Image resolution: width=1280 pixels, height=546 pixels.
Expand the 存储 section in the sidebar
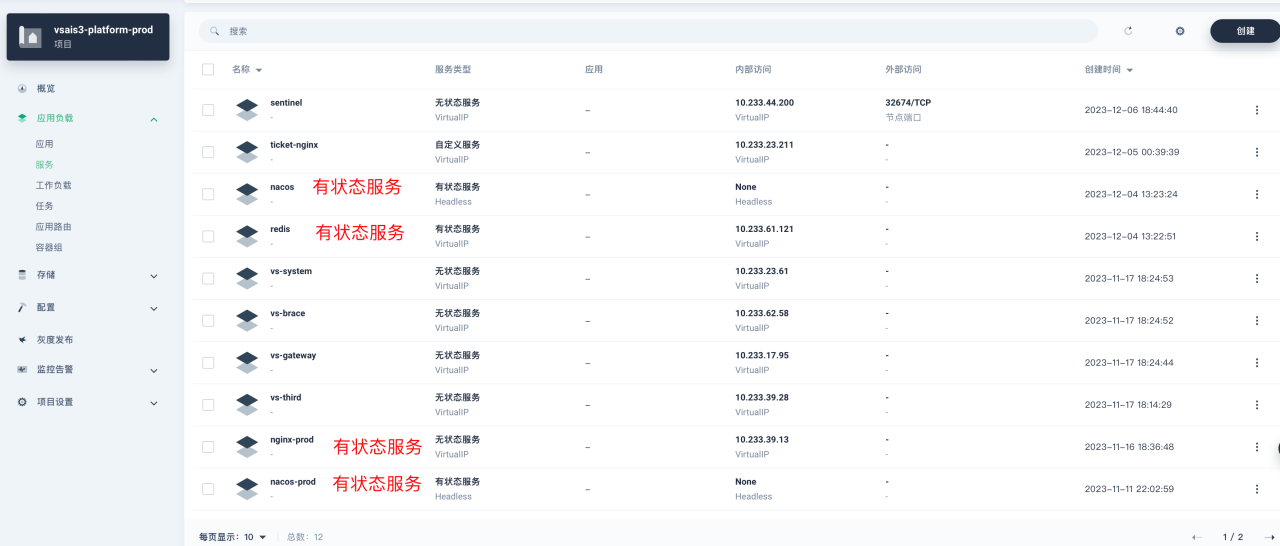153,275
